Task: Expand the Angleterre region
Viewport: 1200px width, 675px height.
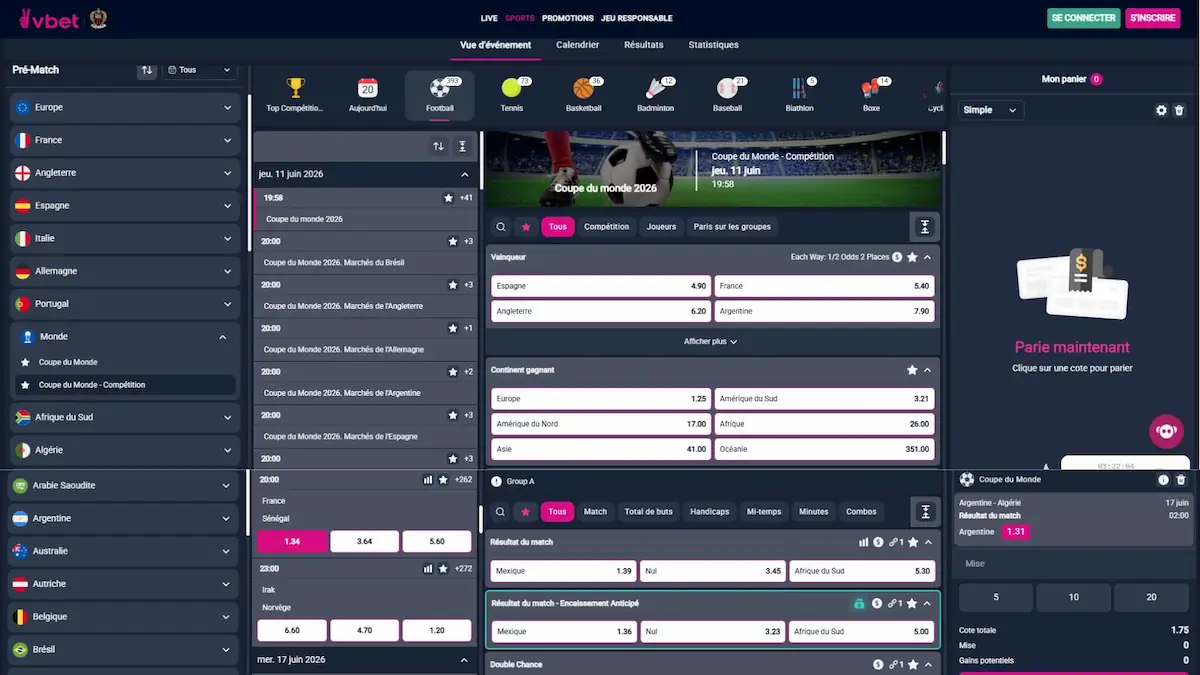Action: point(125,173)
